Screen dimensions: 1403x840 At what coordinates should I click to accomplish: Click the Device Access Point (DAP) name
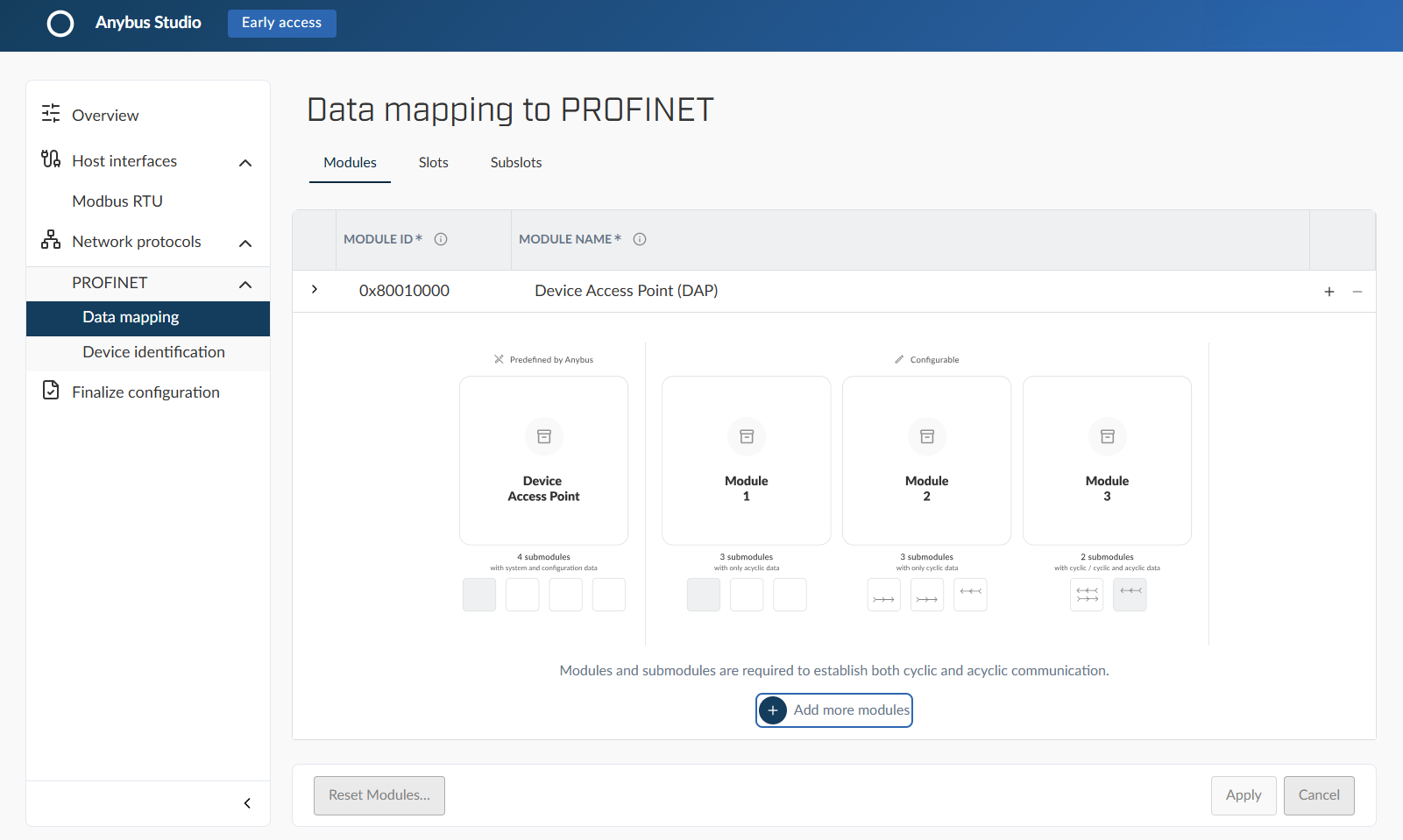coord(627,291)
